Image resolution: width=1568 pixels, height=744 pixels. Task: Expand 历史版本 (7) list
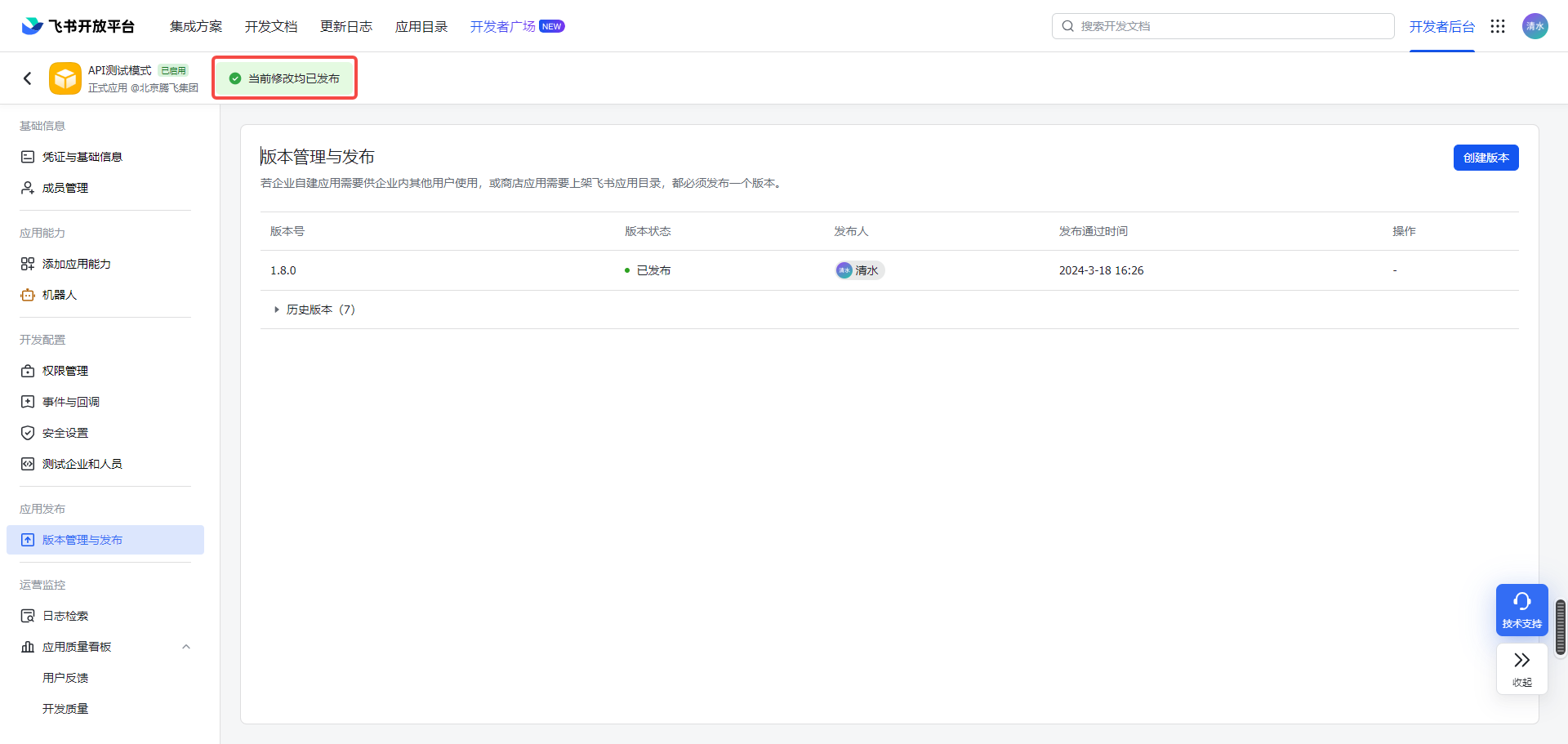click(x=314, y=310)
